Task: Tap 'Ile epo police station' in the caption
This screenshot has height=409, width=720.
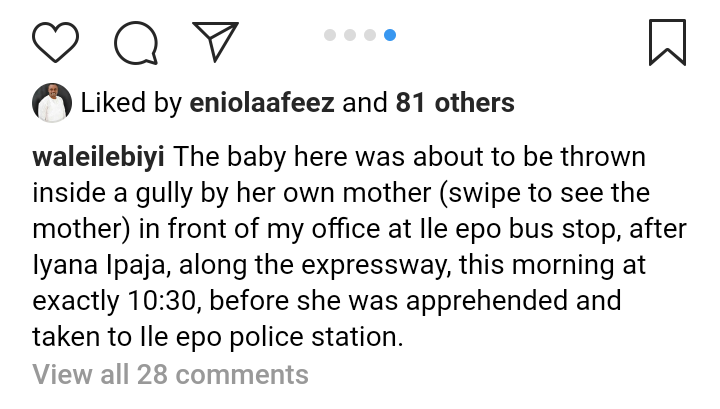Action: tap(266, 337)
